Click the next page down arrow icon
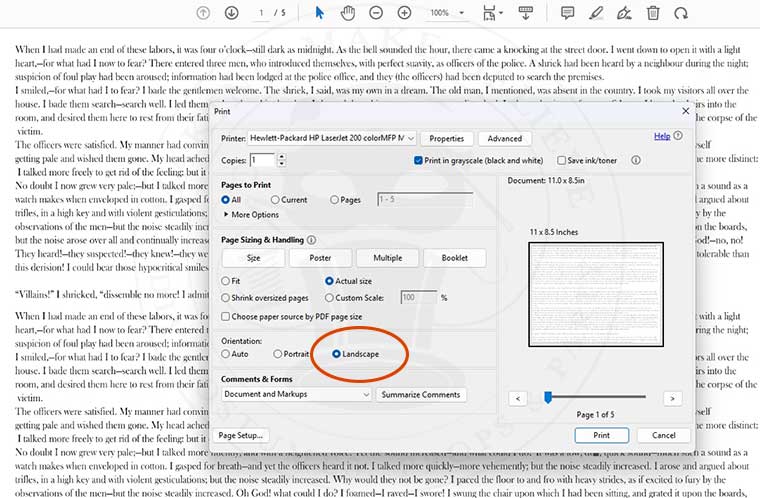This screenshot has height=498, width=760. click(x=231, y=13)
